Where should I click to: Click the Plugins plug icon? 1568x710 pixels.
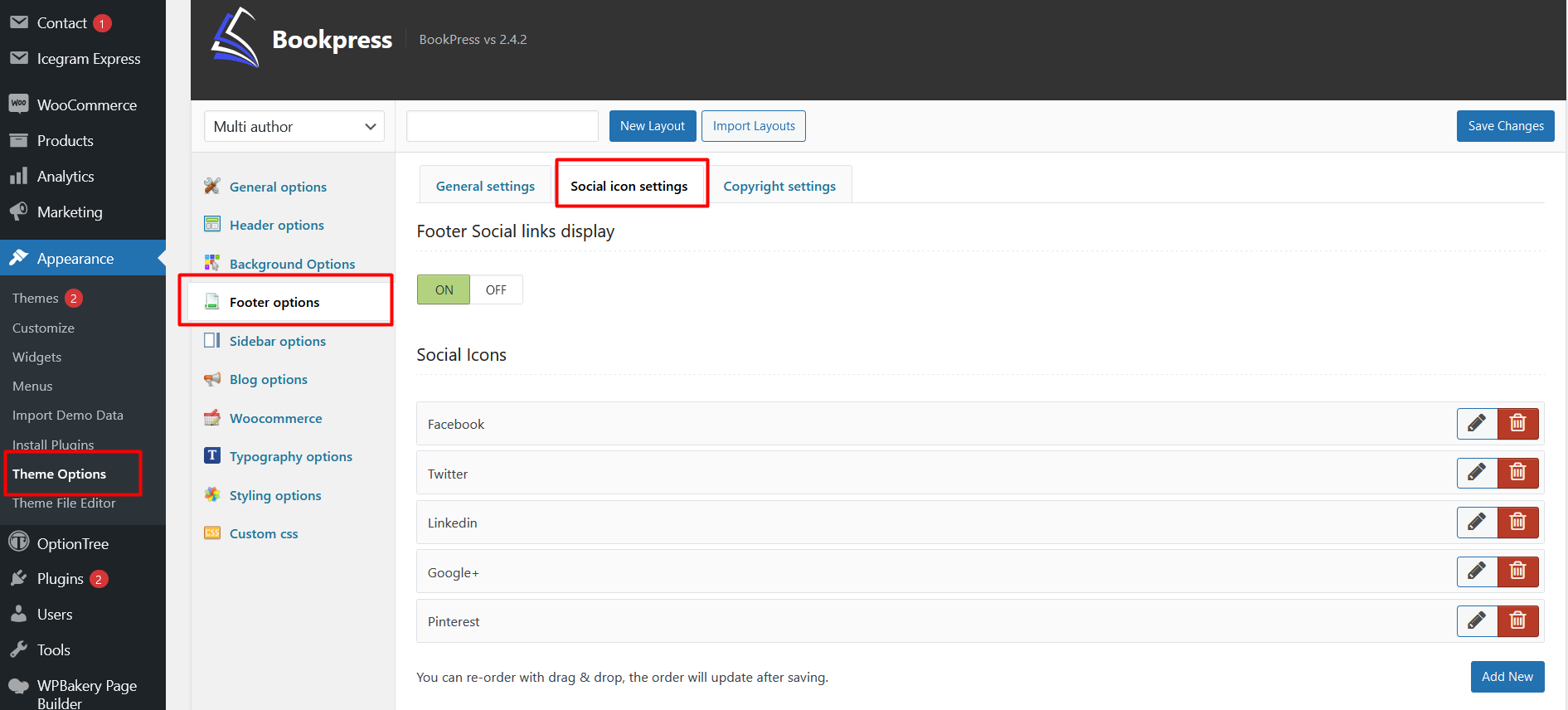coord(18,578)
